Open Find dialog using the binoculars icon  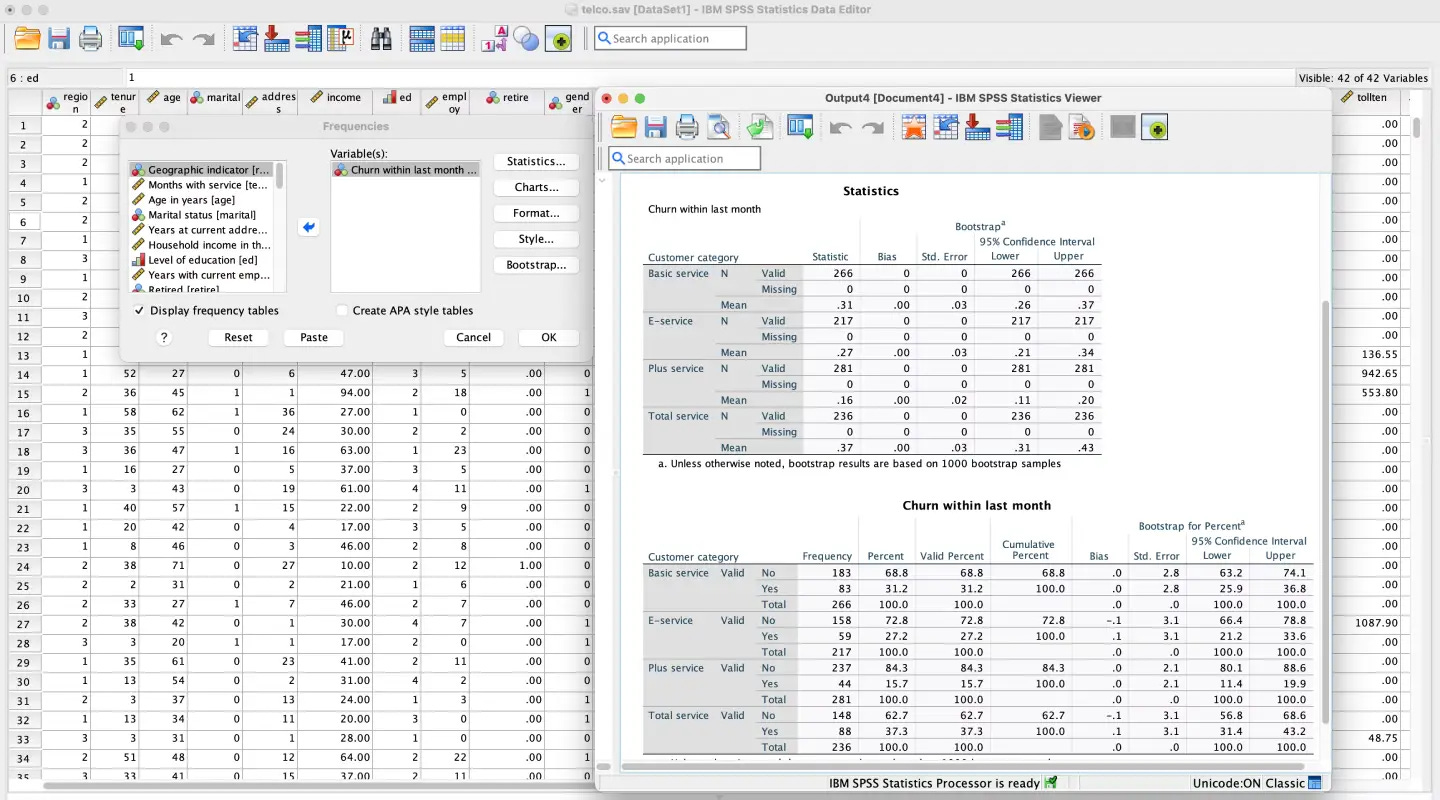click(x=383, y=38)
